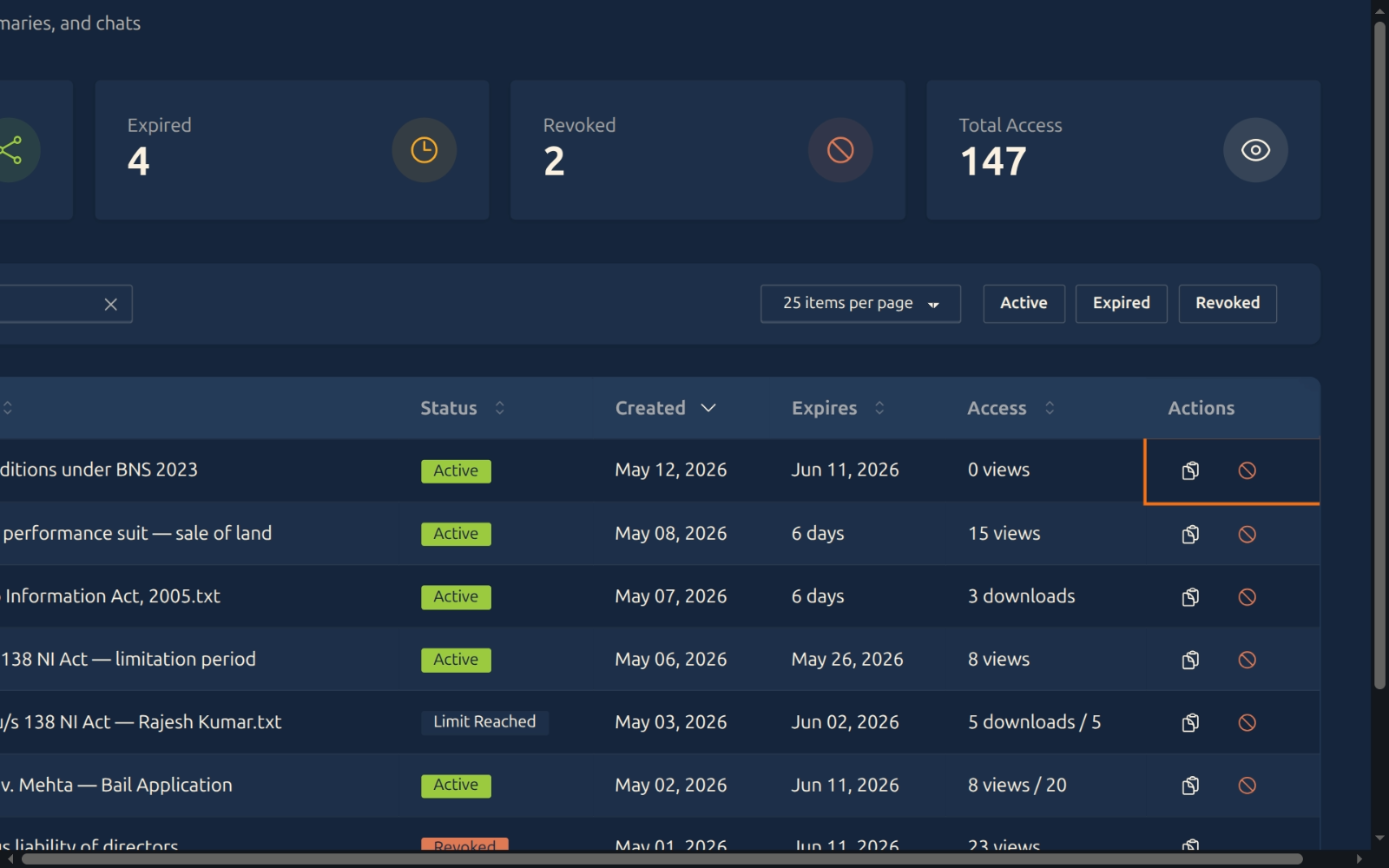This screenshot has height=868, width=1389.
Task: Copy link for Information Act, 2005.txt row
Action: 1190,596
